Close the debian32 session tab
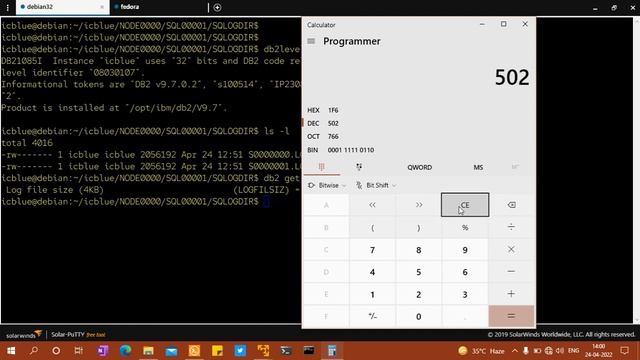The image size is (640, 360). pyautogui.click(x=102, y=7)
